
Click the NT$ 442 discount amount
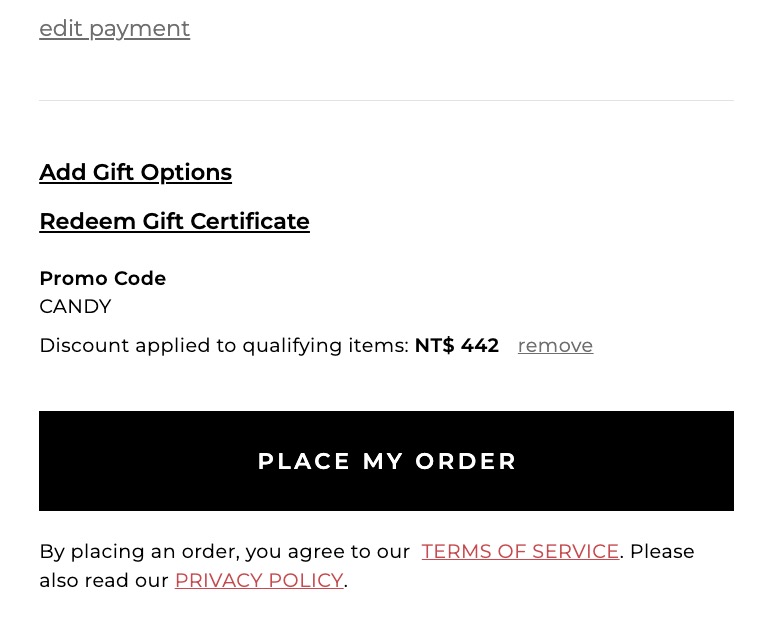pyautogui.click(x=456, y=346)
